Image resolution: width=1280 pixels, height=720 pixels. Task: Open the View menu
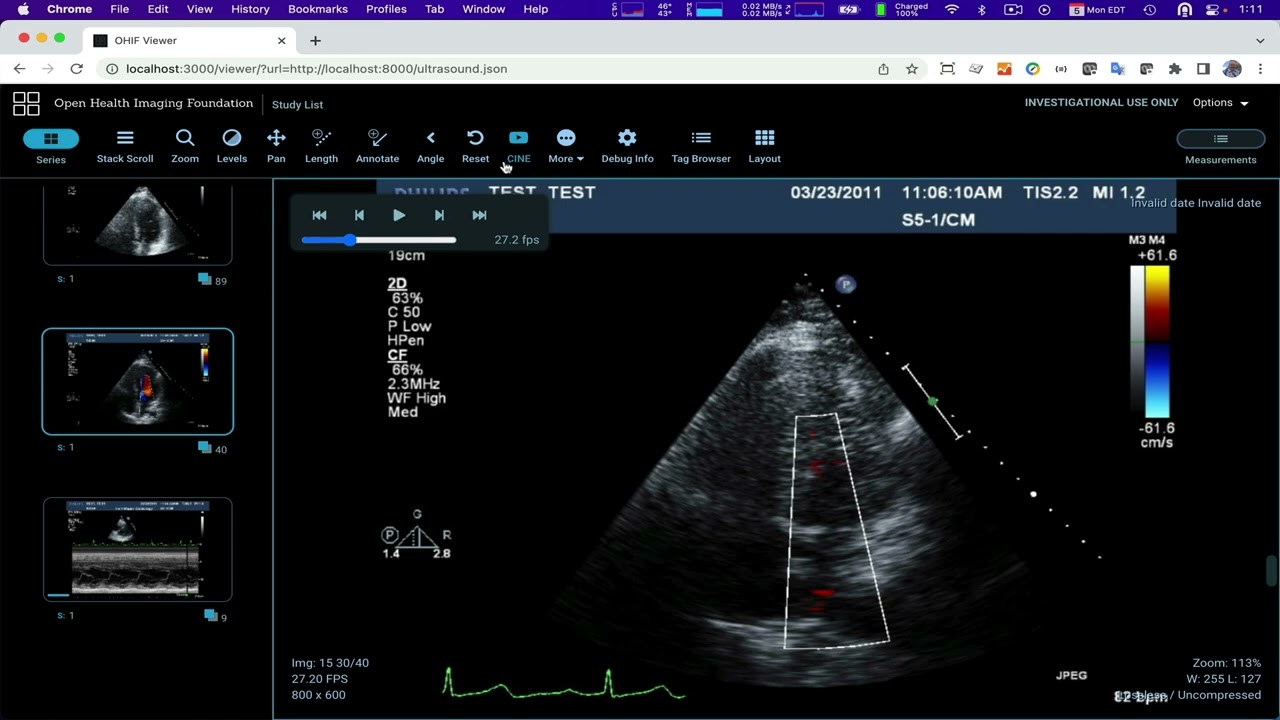click(200, 9)
